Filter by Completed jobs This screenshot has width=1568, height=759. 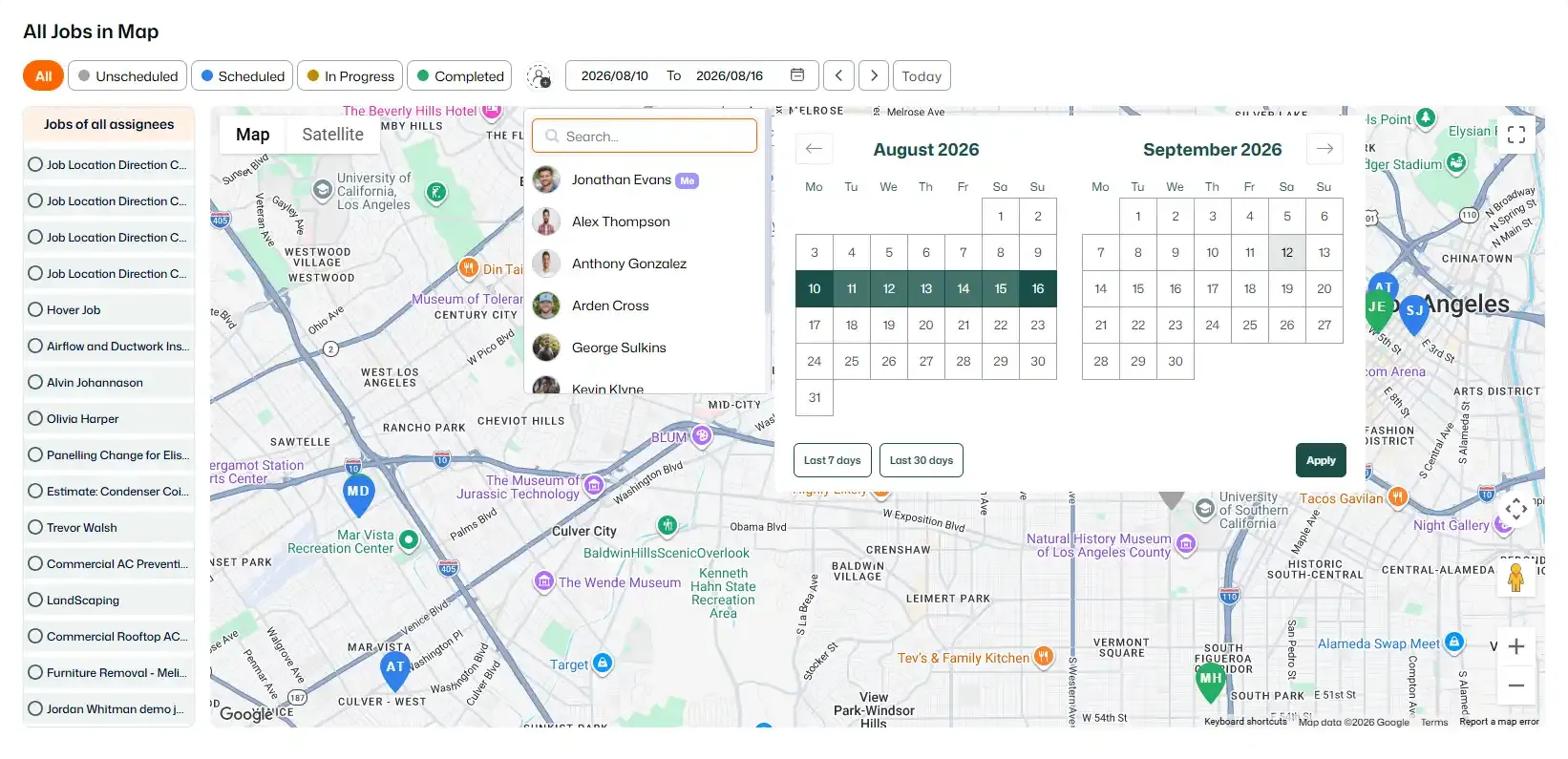tap(459, 75)
